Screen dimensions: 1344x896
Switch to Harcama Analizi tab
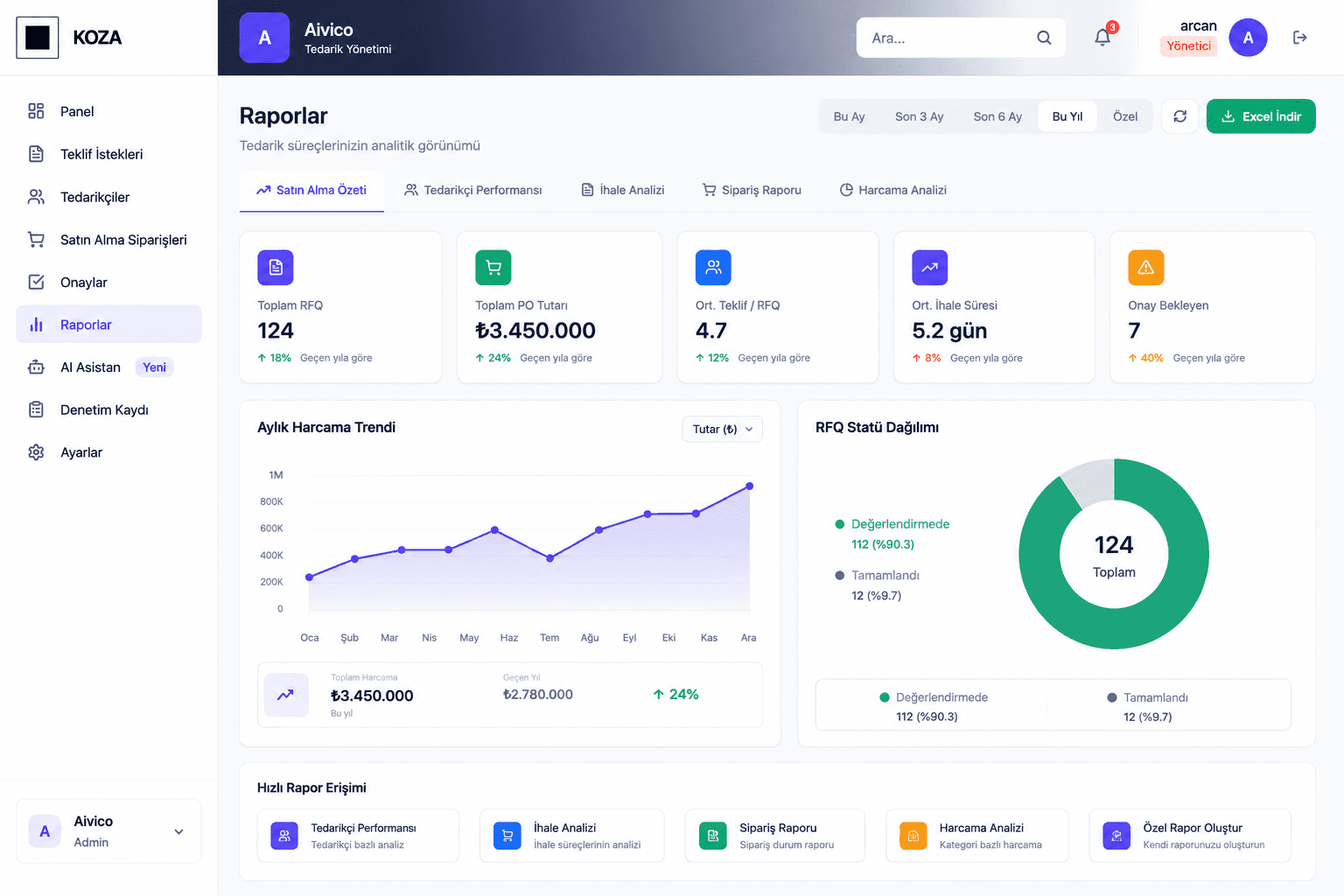pos(892,190)
